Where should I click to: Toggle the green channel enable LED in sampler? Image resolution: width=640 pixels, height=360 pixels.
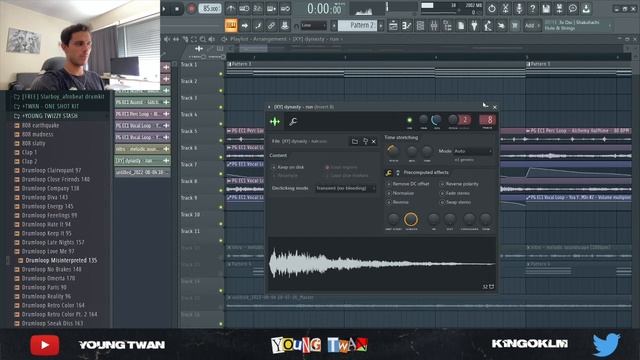[x=409, y=120]
